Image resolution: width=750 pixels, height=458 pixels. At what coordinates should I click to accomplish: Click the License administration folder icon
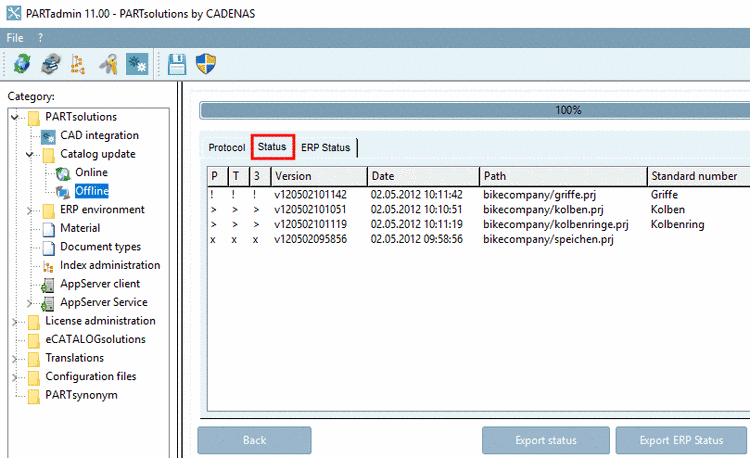click(x=33, y=322)
